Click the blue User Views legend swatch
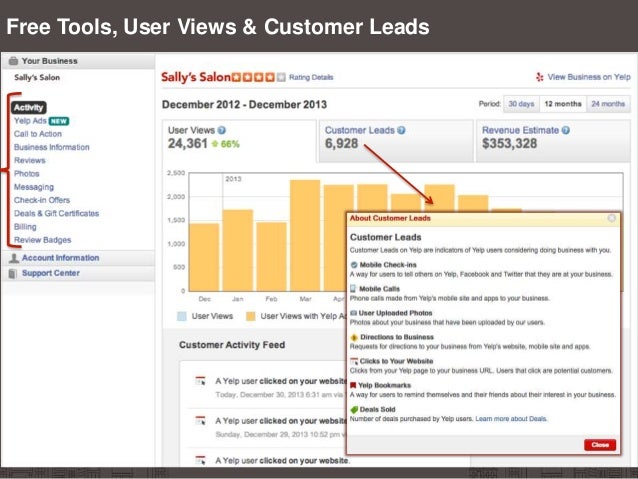Image resolution: width=638 pixels, height=479 pixels. (x=182, y=316)
